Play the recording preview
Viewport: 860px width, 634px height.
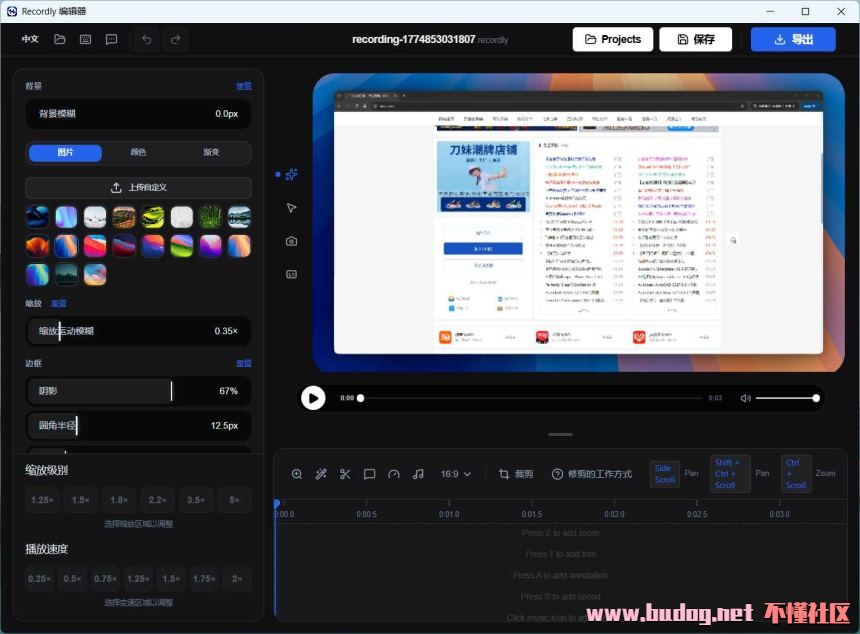pos(313,398)
